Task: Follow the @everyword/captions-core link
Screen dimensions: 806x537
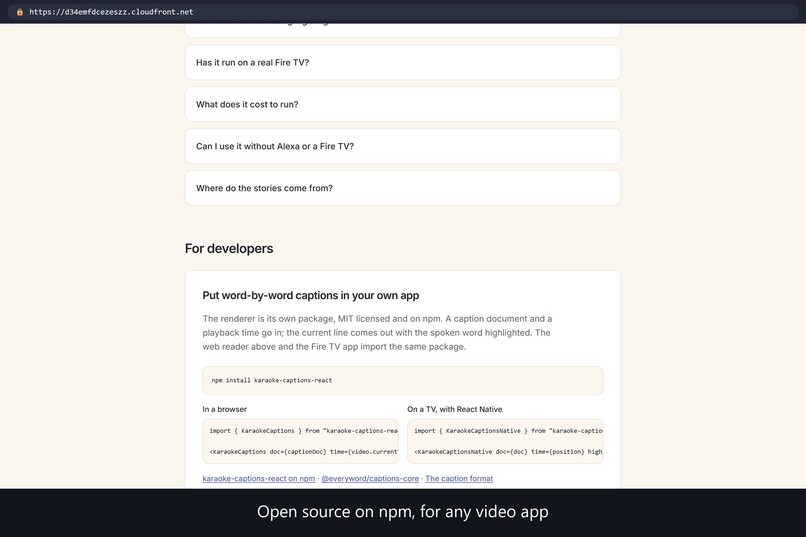Action: click(370, 478)
